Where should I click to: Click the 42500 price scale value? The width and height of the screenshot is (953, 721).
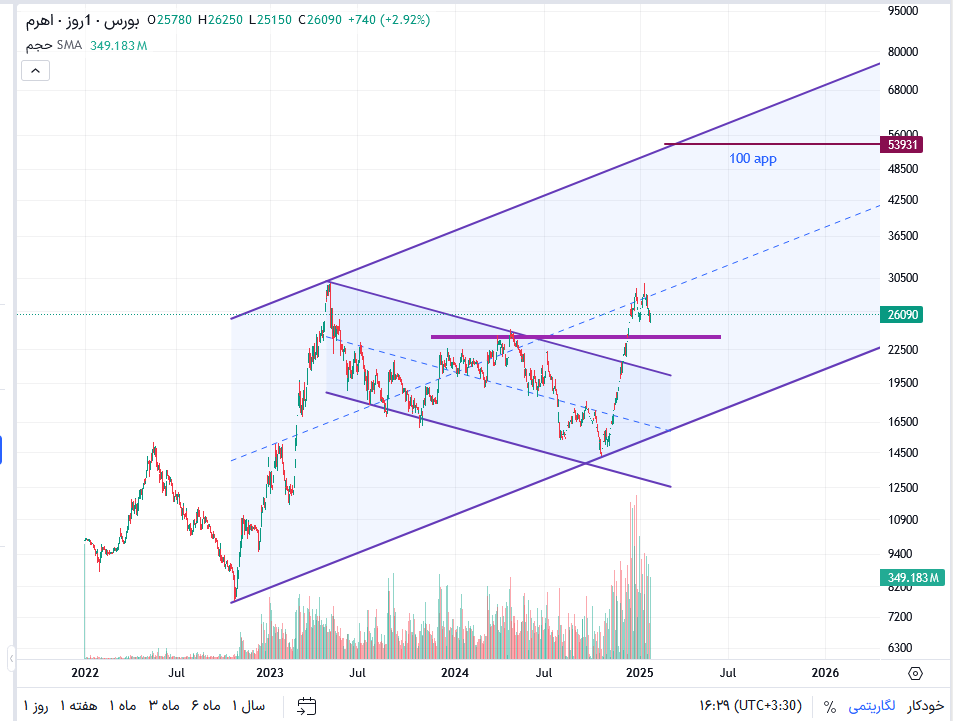903,200
